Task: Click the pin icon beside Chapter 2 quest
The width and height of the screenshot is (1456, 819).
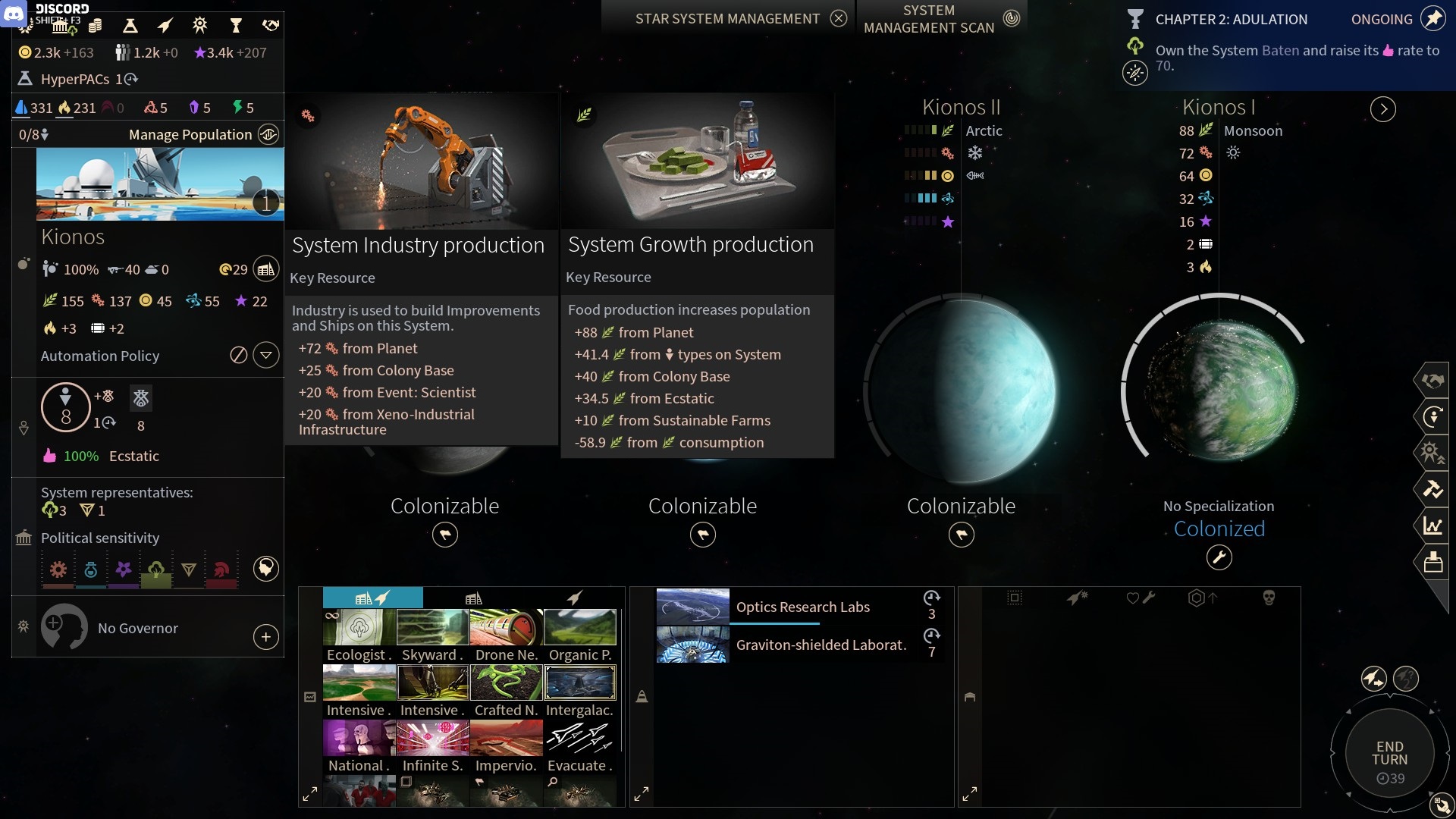Action: pos(1432,18)
